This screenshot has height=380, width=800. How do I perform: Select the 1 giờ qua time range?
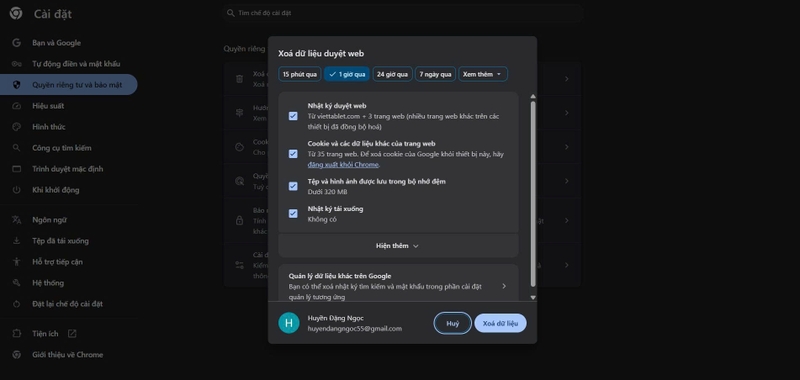[347, 74]
